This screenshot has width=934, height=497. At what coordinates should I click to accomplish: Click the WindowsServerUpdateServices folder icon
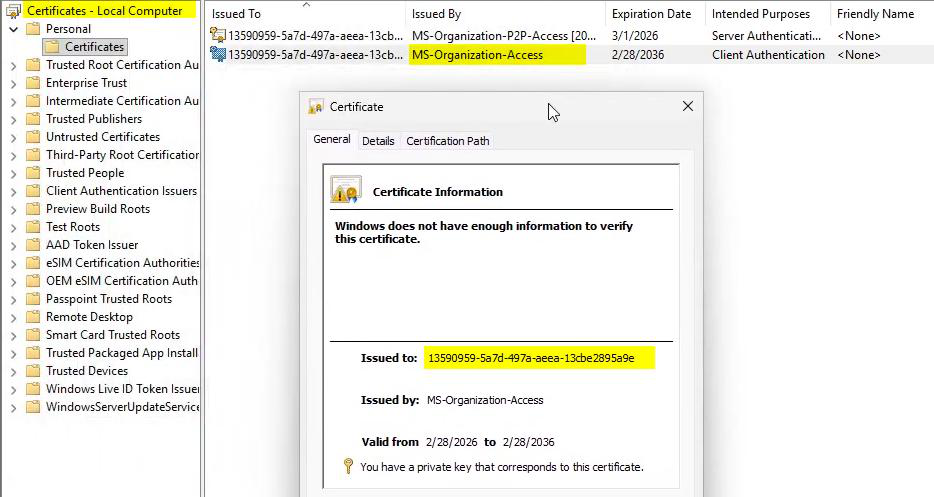[x=33, y=407]
